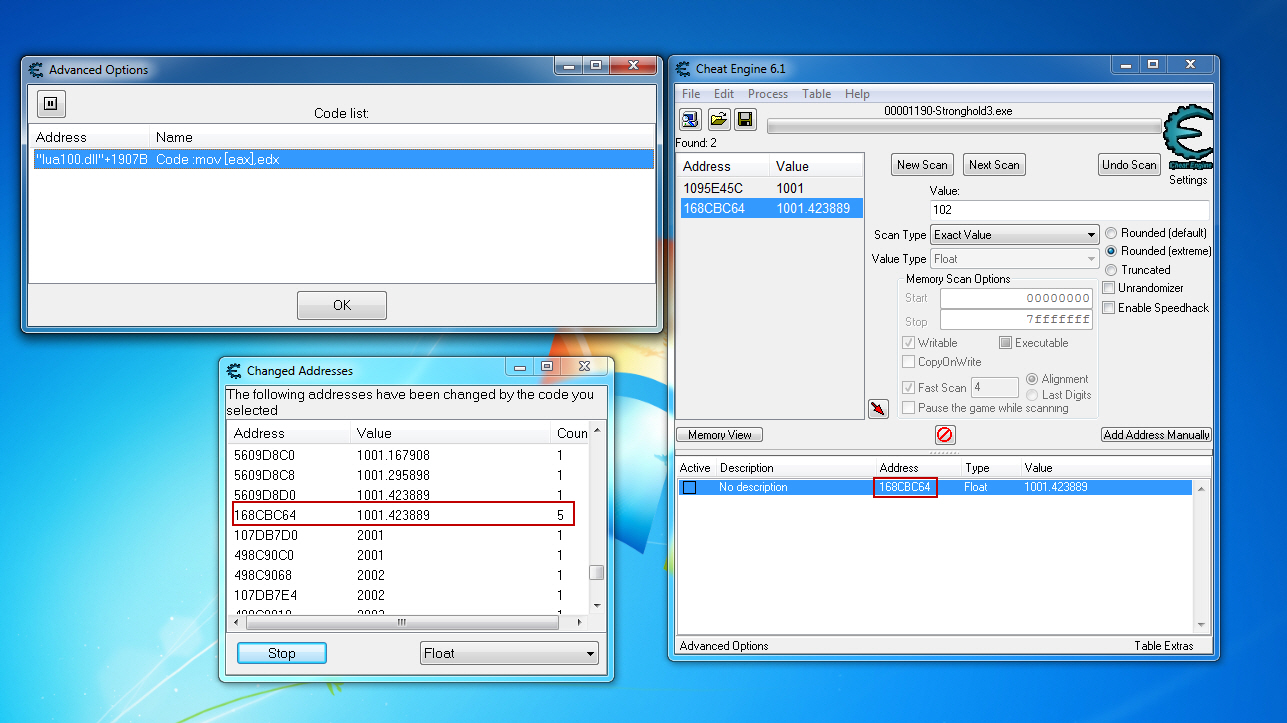This screenshot has width=1287, height=723.
Task: Click the red arrow add-to-list icon
Action: pos(878,408)
